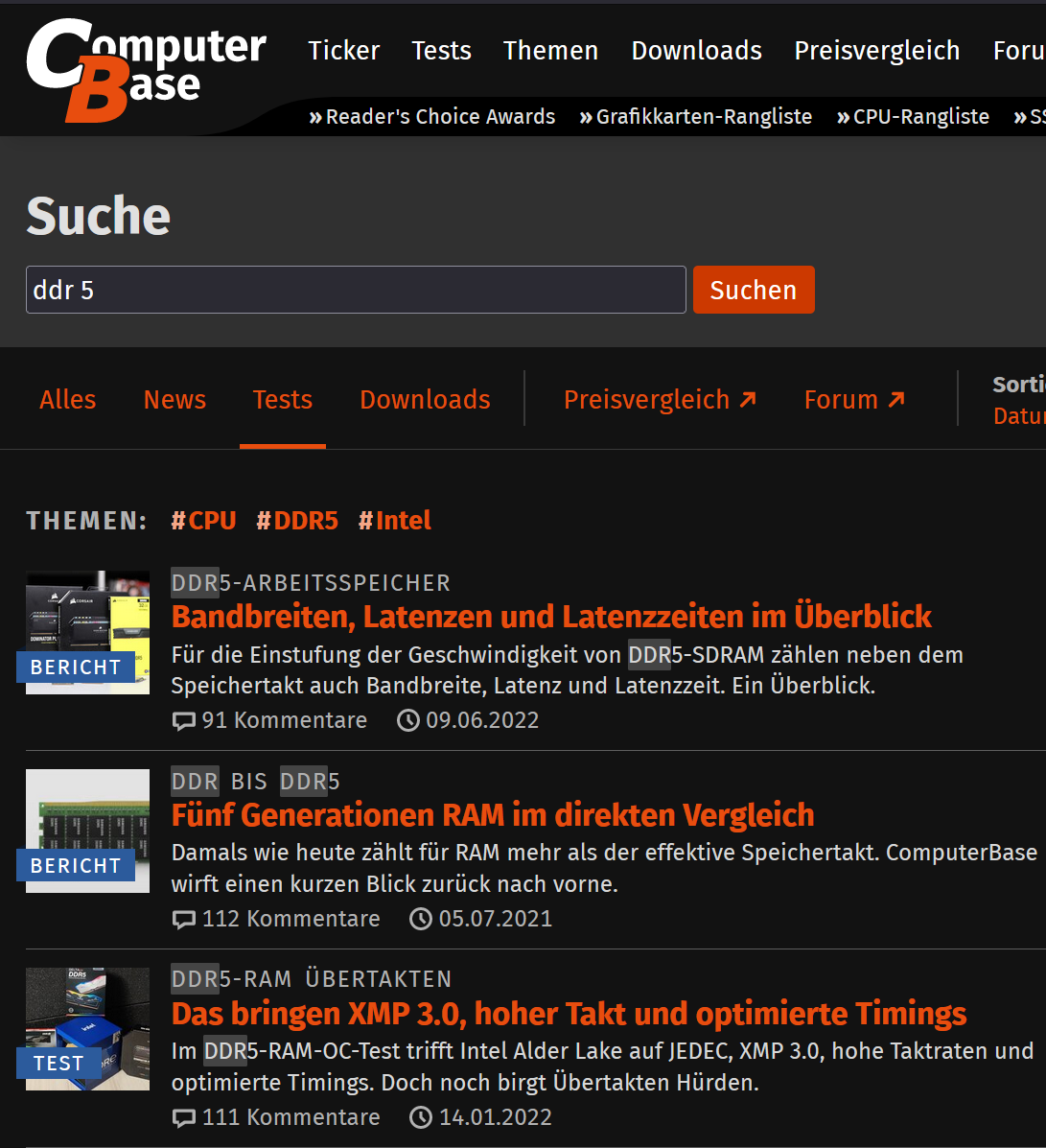The image size is (1046, 1148).
Task: Select the Tests results tab
Action: pos(283,400)
